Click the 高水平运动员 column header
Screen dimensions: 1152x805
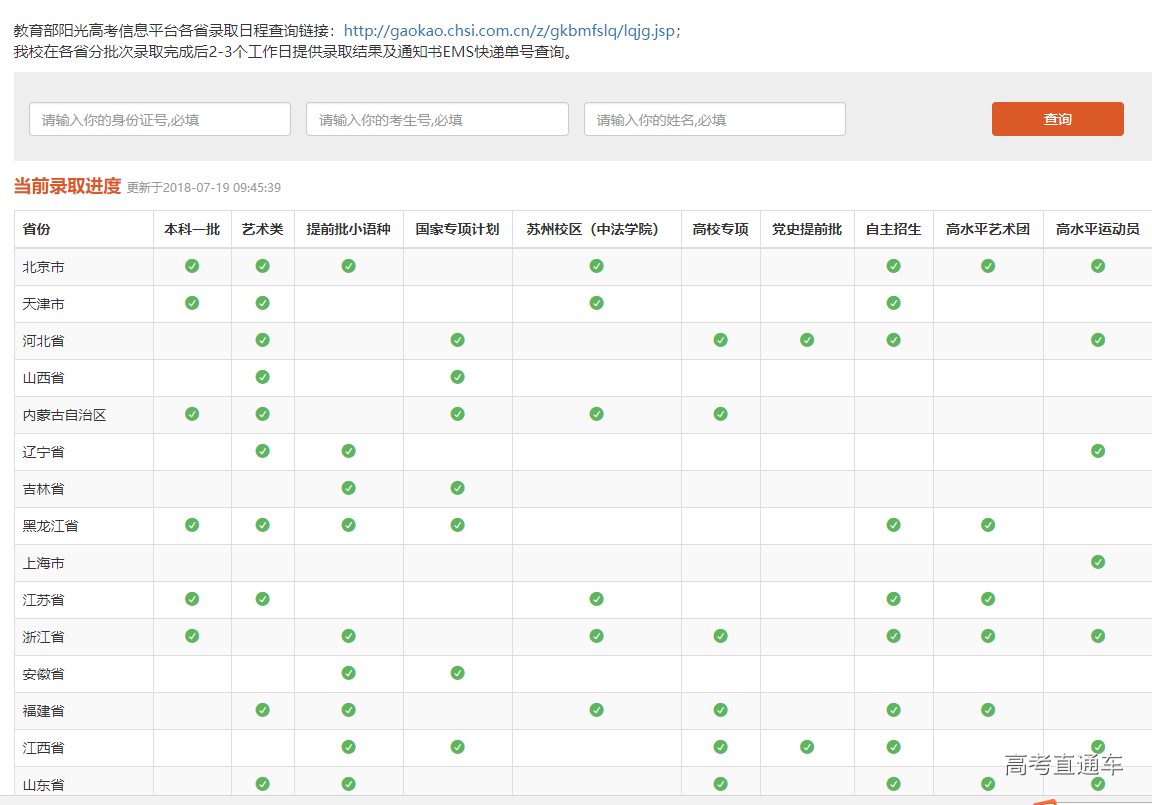(x=1097, y=229)
